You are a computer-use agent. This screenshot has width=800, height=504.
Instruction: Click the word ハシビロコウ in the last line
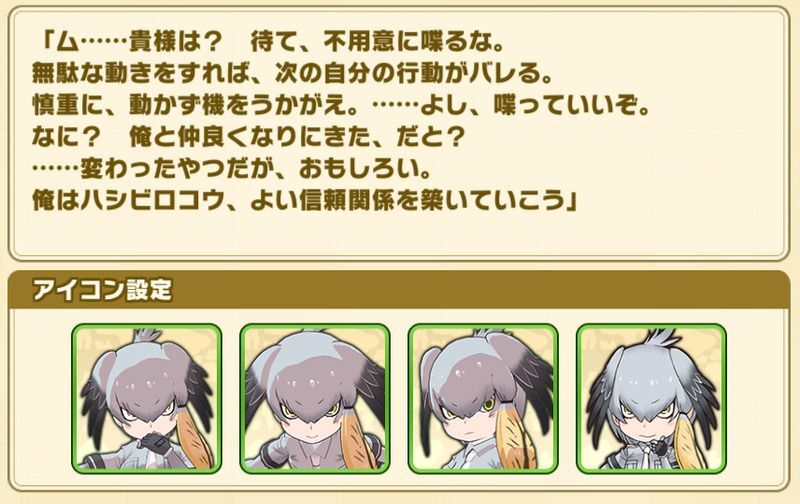pyautogui.click(x=153, y=201)
